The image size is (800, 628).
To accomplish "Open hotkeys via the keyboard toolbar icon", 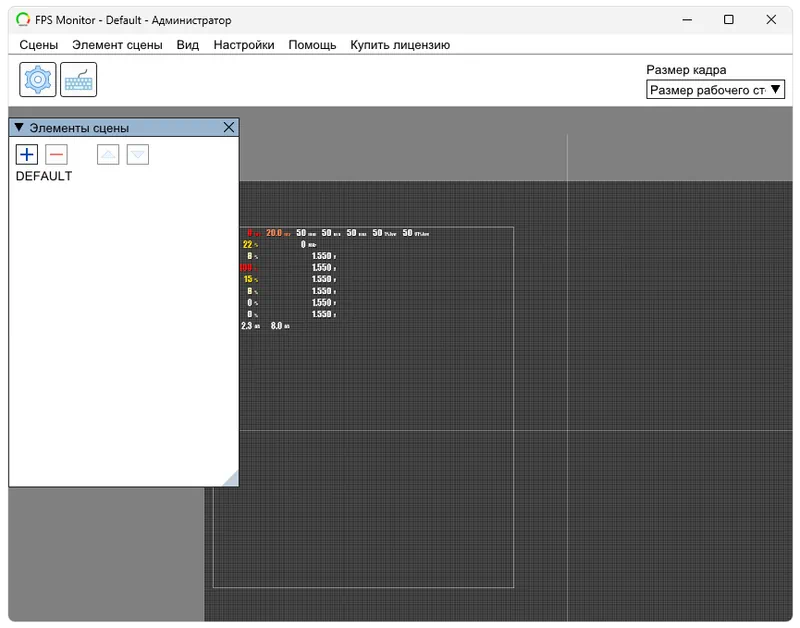I will click(79, 80).
